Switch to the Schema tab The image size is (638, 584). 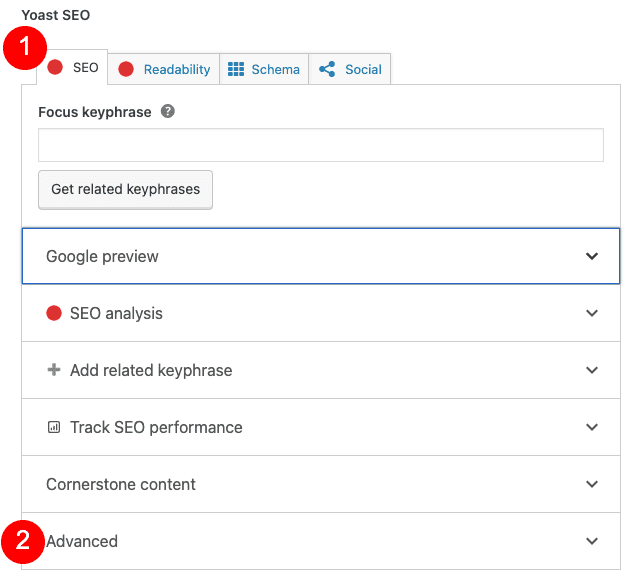(x=275, y=69)
